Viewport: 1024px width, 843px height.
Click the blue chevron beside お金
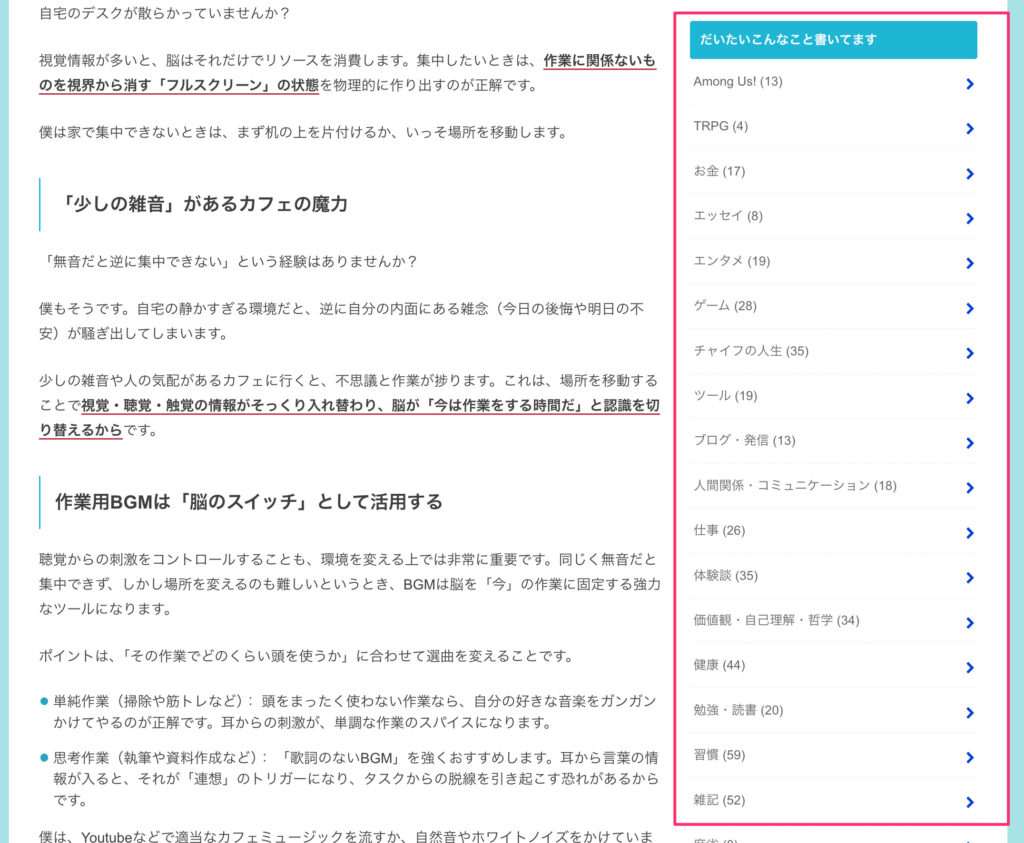coord(969,174)
